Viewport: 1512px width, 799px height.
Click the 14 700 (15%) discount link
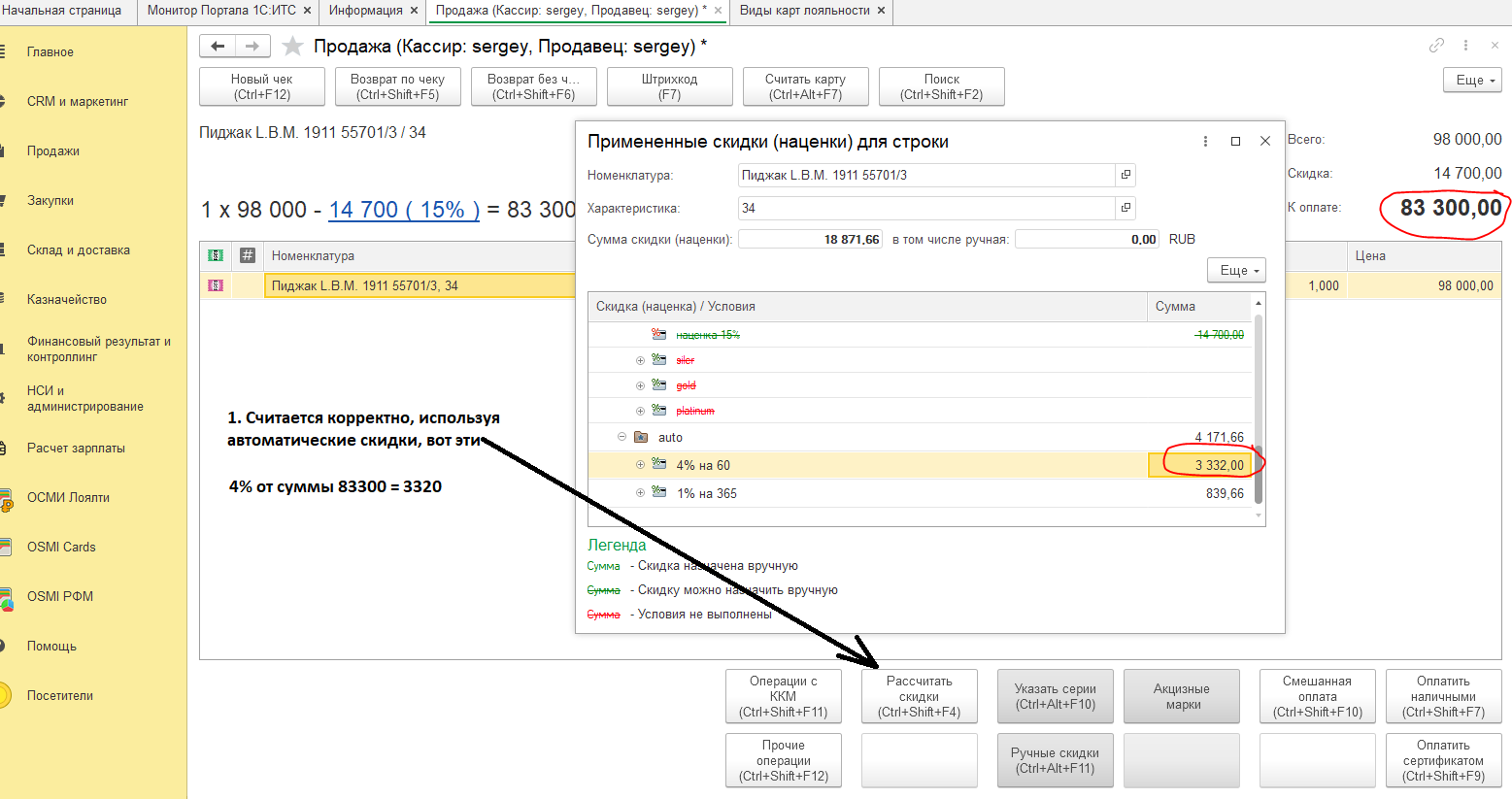pyautogui.click(x=403, y=210)
